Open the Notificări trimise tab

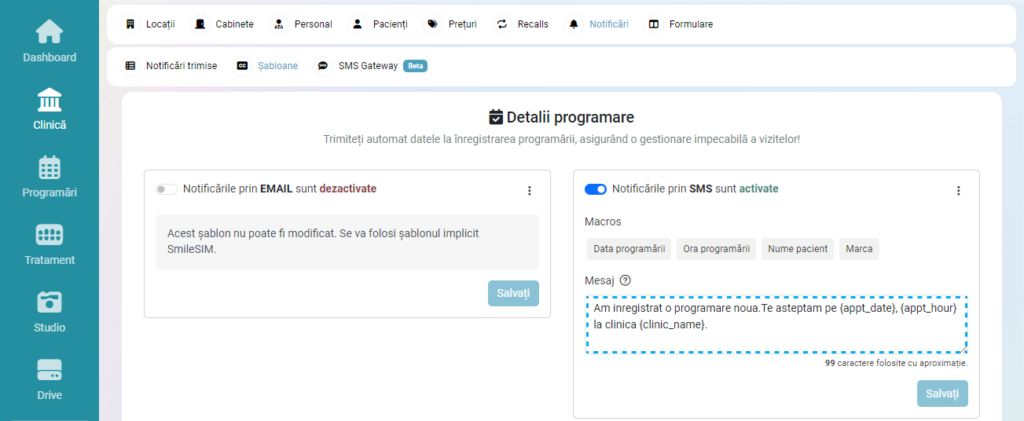pyautogui.click(x=171, y=66)
